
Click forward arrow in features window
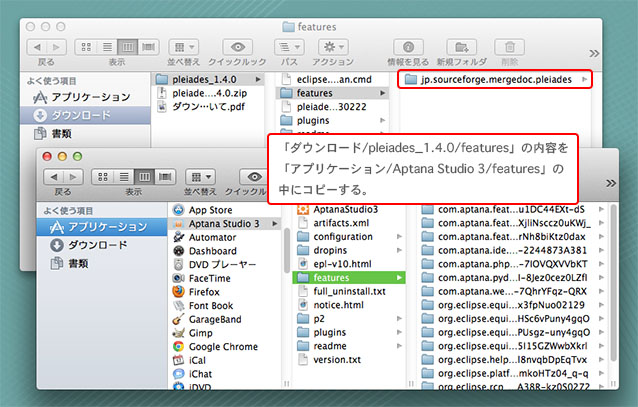(57, 47)
